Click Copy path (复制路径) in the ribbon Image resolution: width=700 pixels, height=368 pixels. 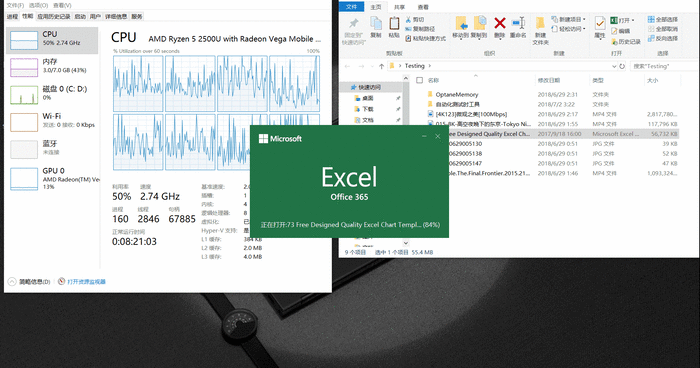click(420, 29)
